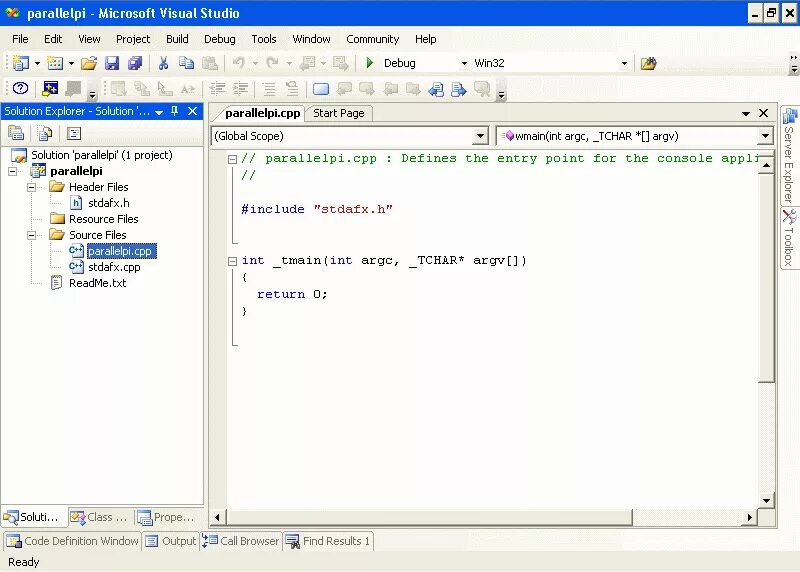Click the Navigate Backward icon

(308, 63)
